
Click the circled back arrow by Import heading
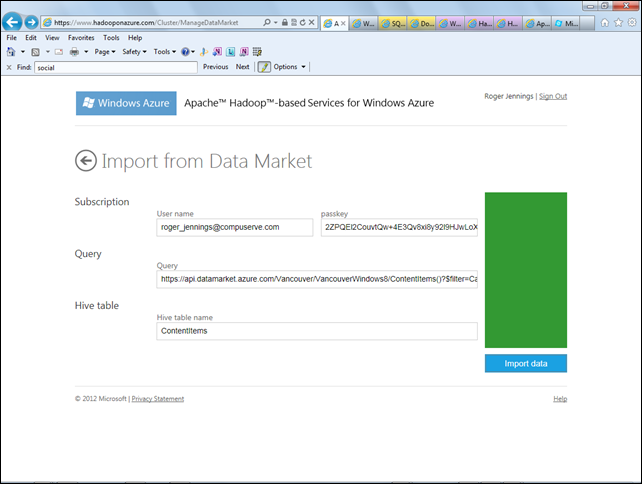[86, 161]
